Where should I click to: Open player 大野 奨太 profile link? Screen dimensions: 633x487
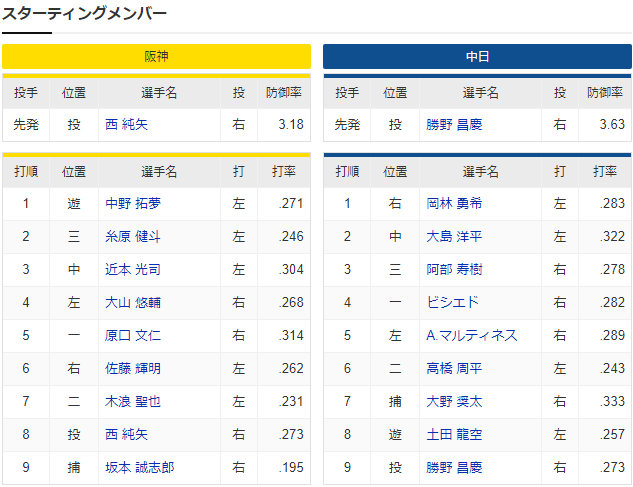click(454, 401)
